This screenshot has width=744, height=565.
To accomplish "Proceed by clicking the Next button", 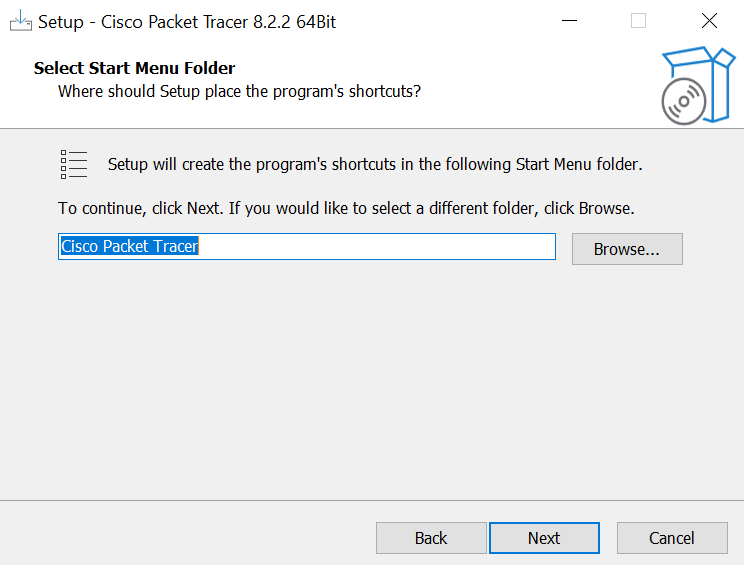I will pyautogui.click(x=544, y=538).
